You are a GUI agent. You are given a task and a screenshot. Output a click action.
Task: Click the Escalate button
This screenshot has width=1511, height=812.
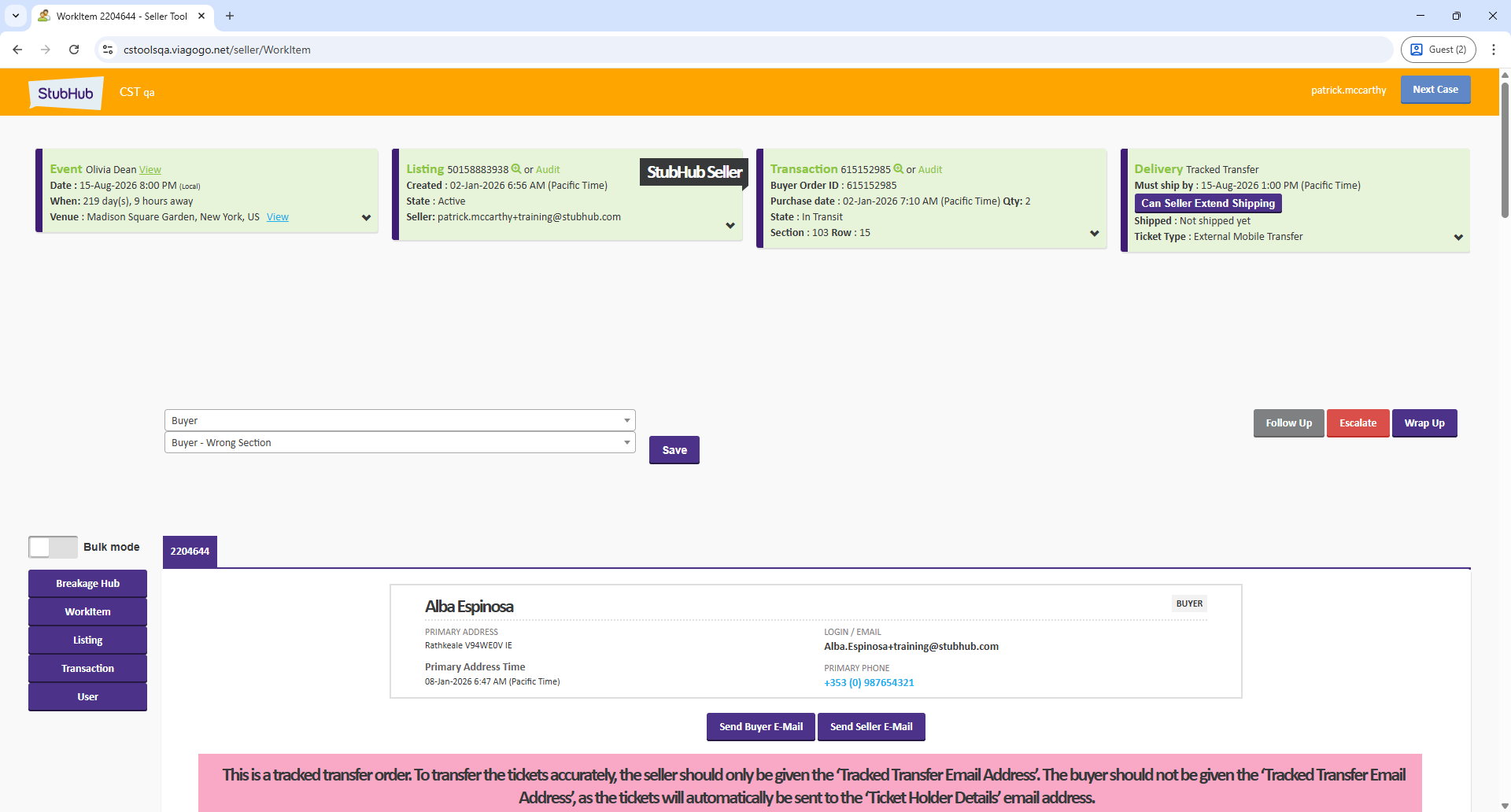[1358, 423]
